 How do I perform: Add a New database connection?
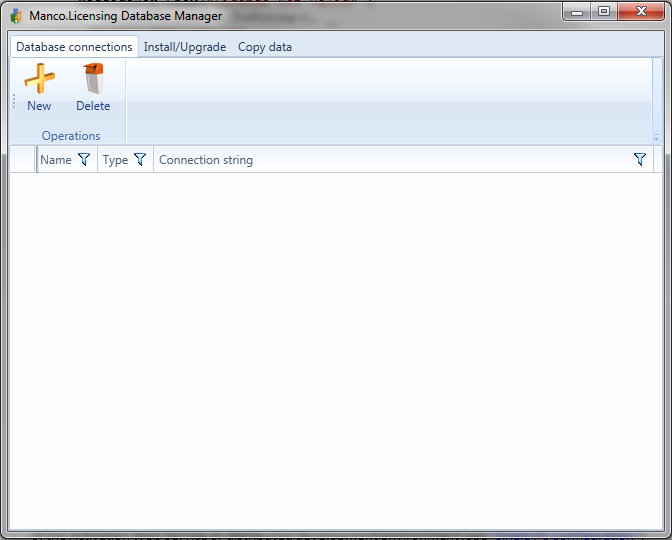[x=39, y=88]
